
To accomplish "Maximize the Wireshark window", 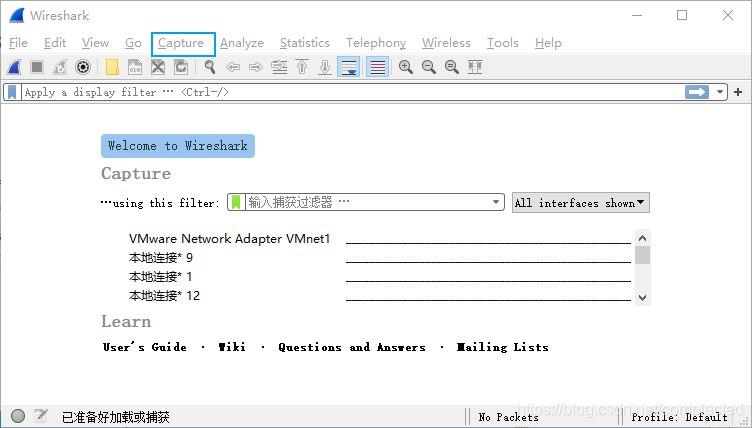I will point(682,15).
